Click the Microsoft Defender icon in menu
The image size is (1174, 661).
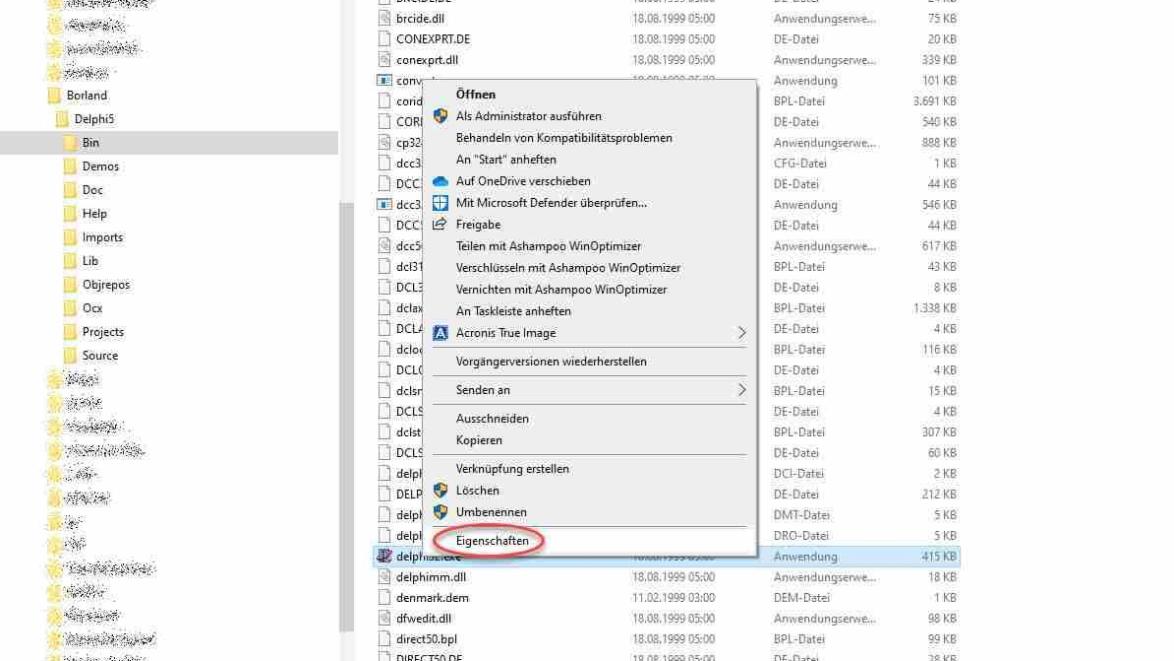tap(440, 203)
